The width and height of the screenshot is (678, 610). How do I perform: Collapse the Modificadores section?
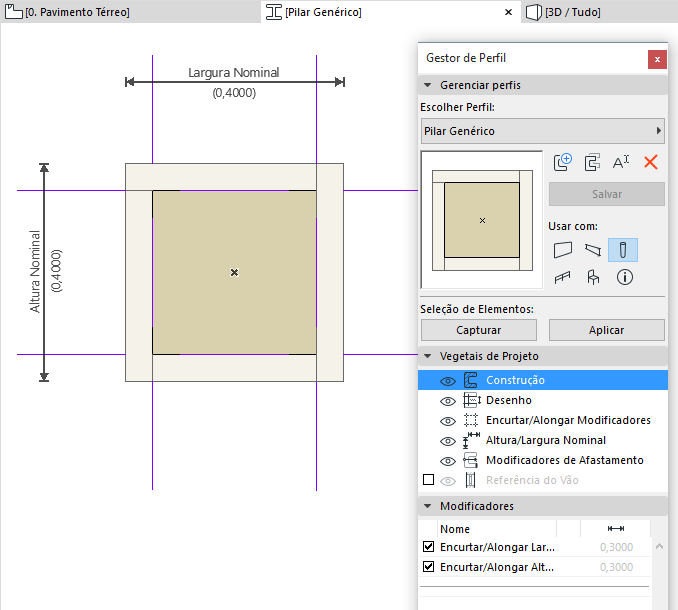coord(427,506)
